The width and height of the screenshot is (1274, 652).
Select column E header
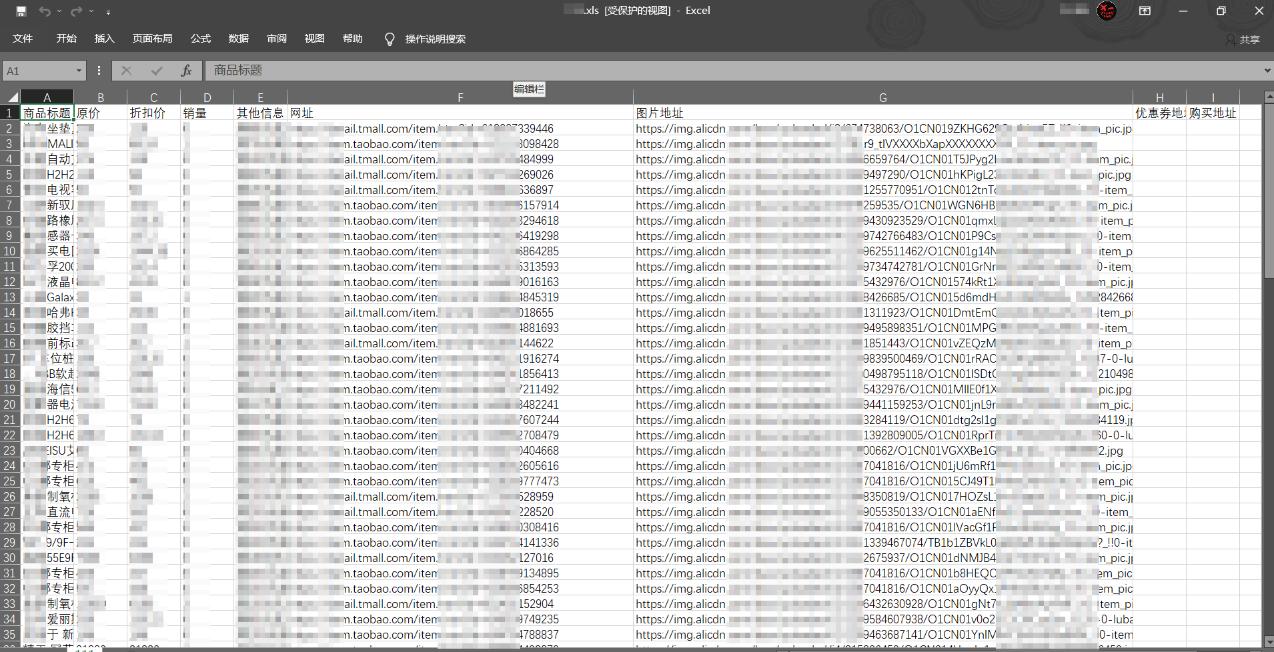click(x=260, y=97)
